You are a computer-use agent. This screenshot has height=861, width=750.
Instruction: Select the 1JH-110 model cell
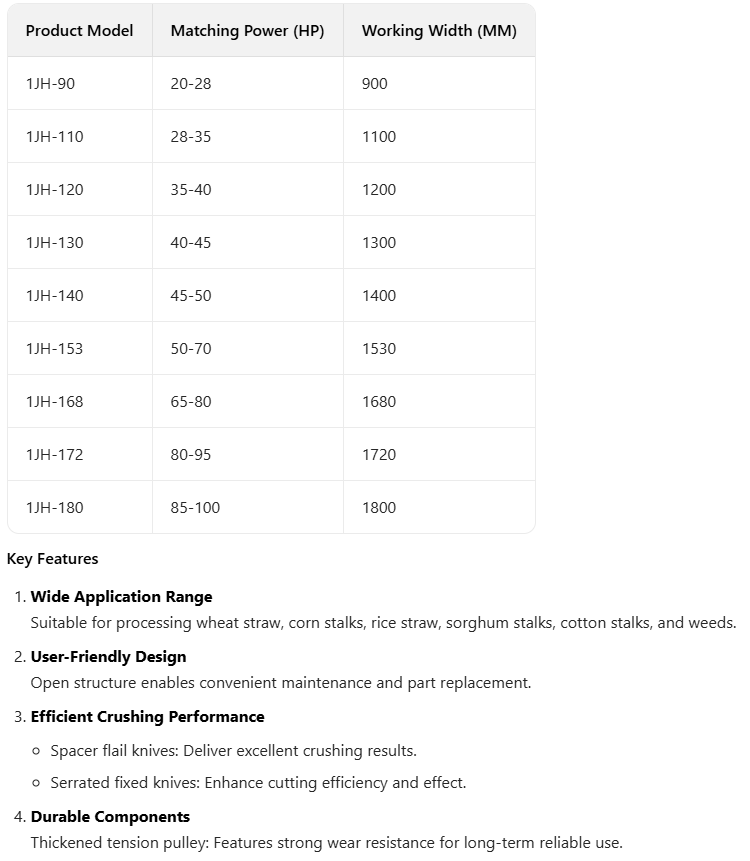tap(54, 137)
